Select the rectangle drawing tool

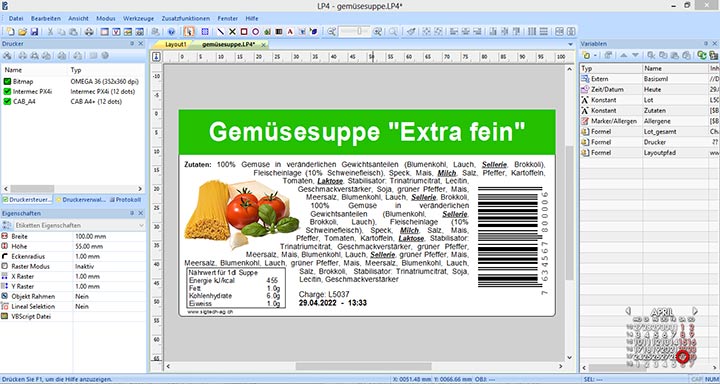[244, 32]
